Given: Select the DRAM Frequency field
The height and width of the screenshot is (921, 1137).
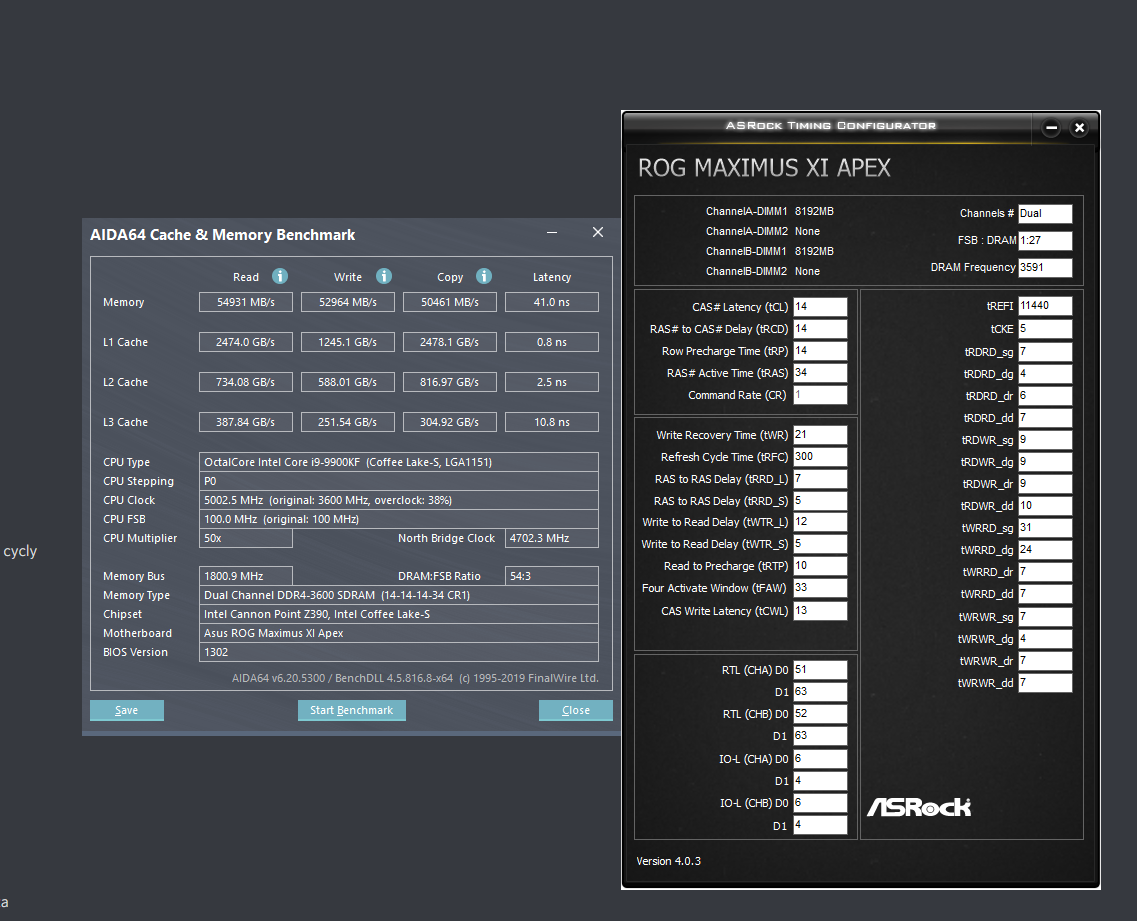Looking at the screenshot, I should pyautogui.click(x=1045, y=268).
